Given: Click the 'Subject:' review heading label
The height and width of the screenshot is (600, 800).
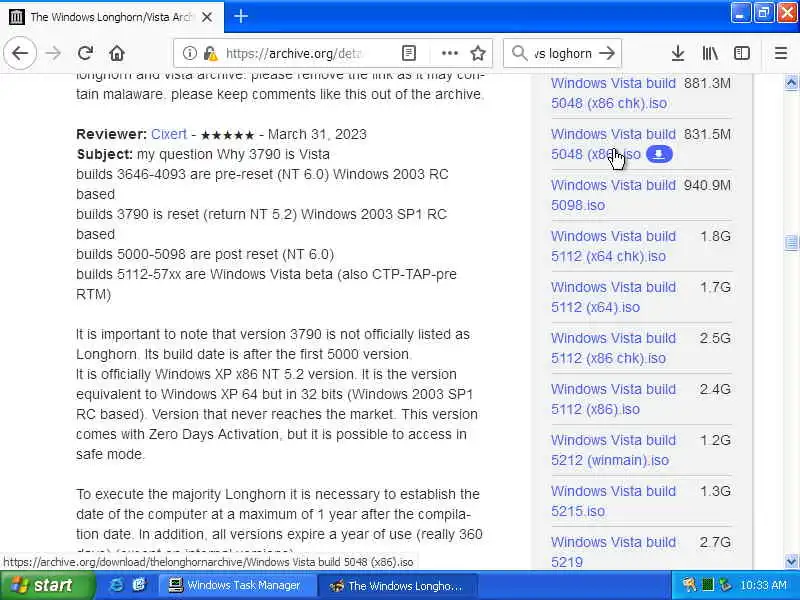Looking at the screenshot, I should coord(105,154).
